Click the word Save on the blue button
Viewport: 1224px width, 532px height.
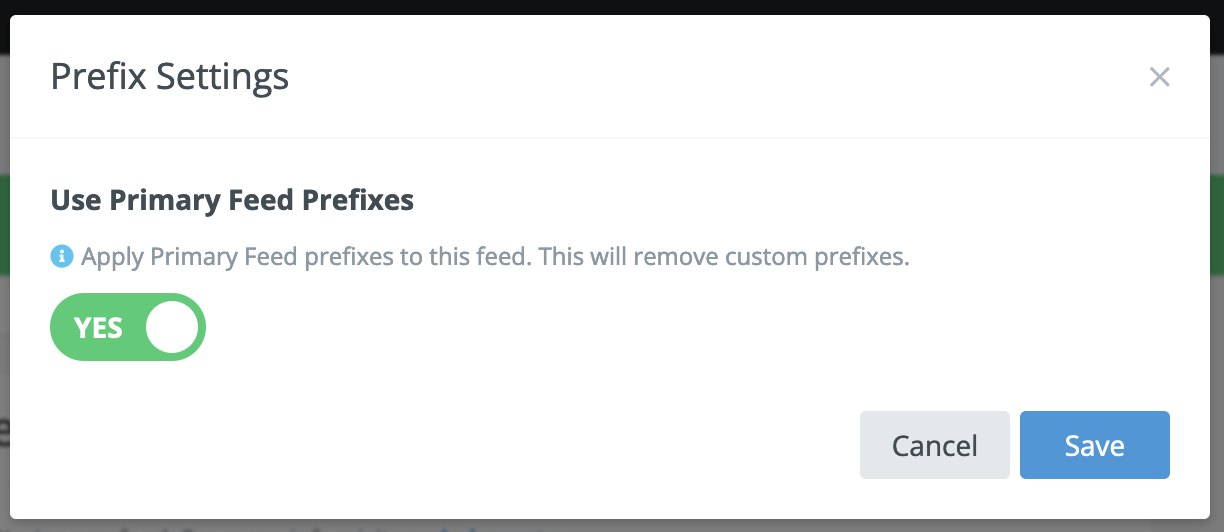1094,446
